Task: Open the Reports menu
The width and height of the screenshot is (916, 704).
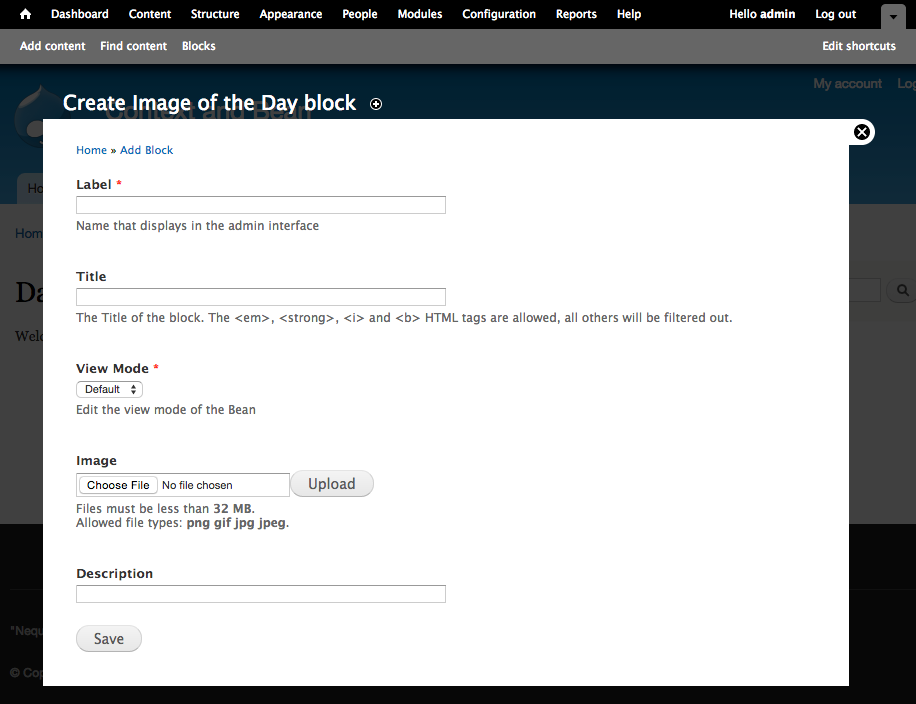Action: (x=576, y=14)
